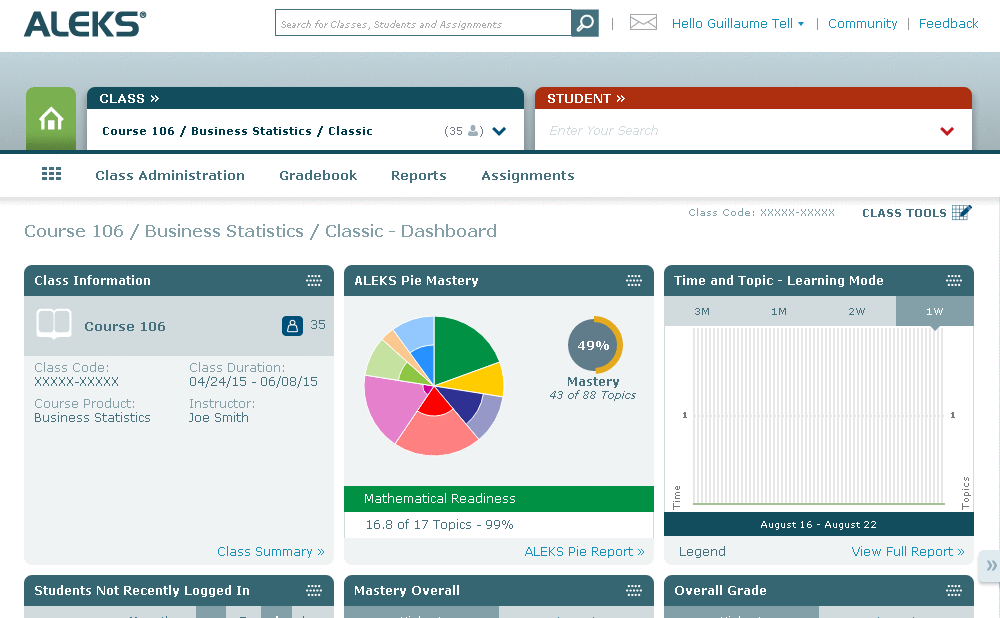Screen dimensions: 1000x618
Task: Open the grid menu icon beside Class Administration
Action: 52,174
